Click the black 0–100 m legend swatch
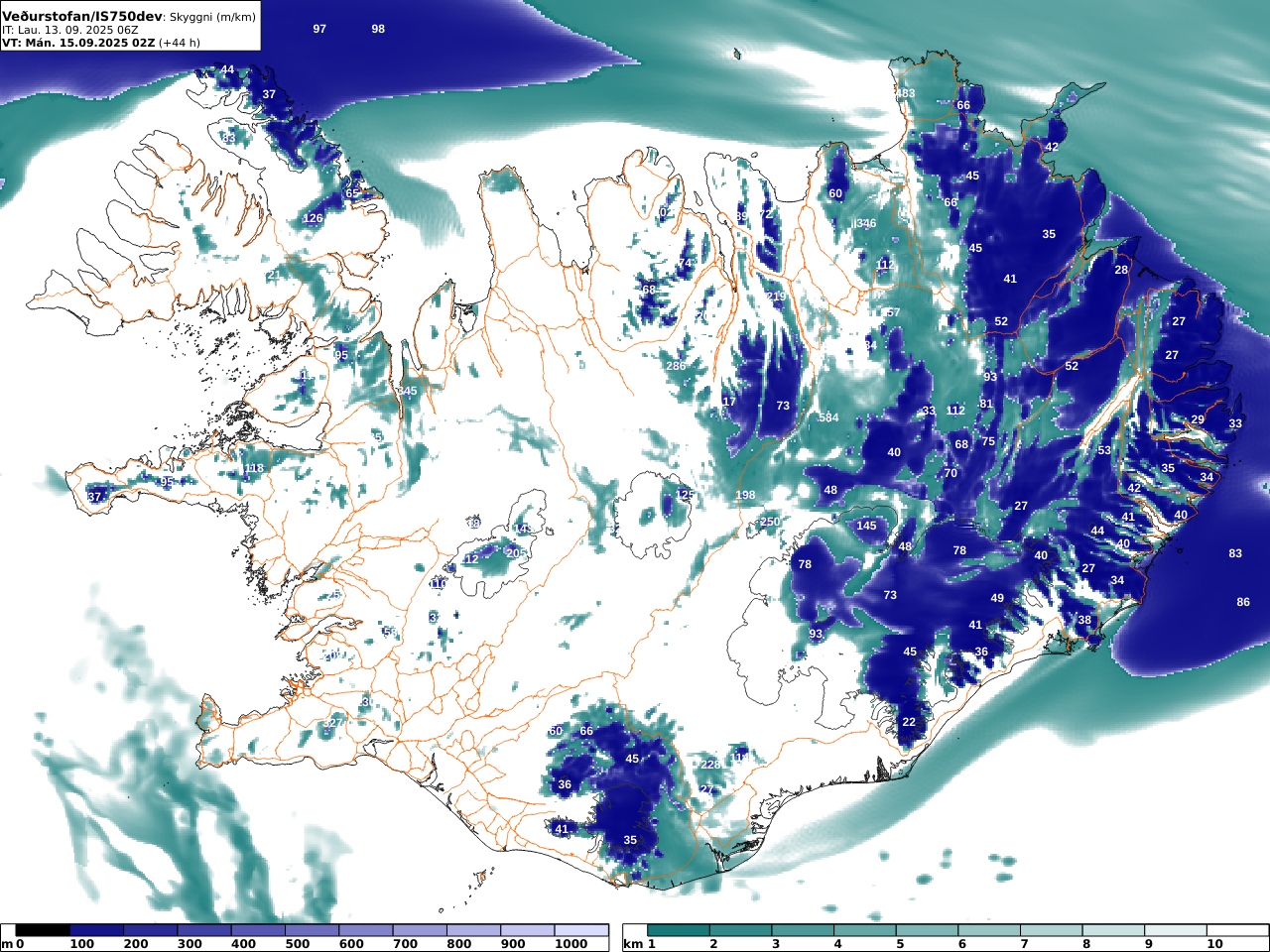 tap(43, 930)
